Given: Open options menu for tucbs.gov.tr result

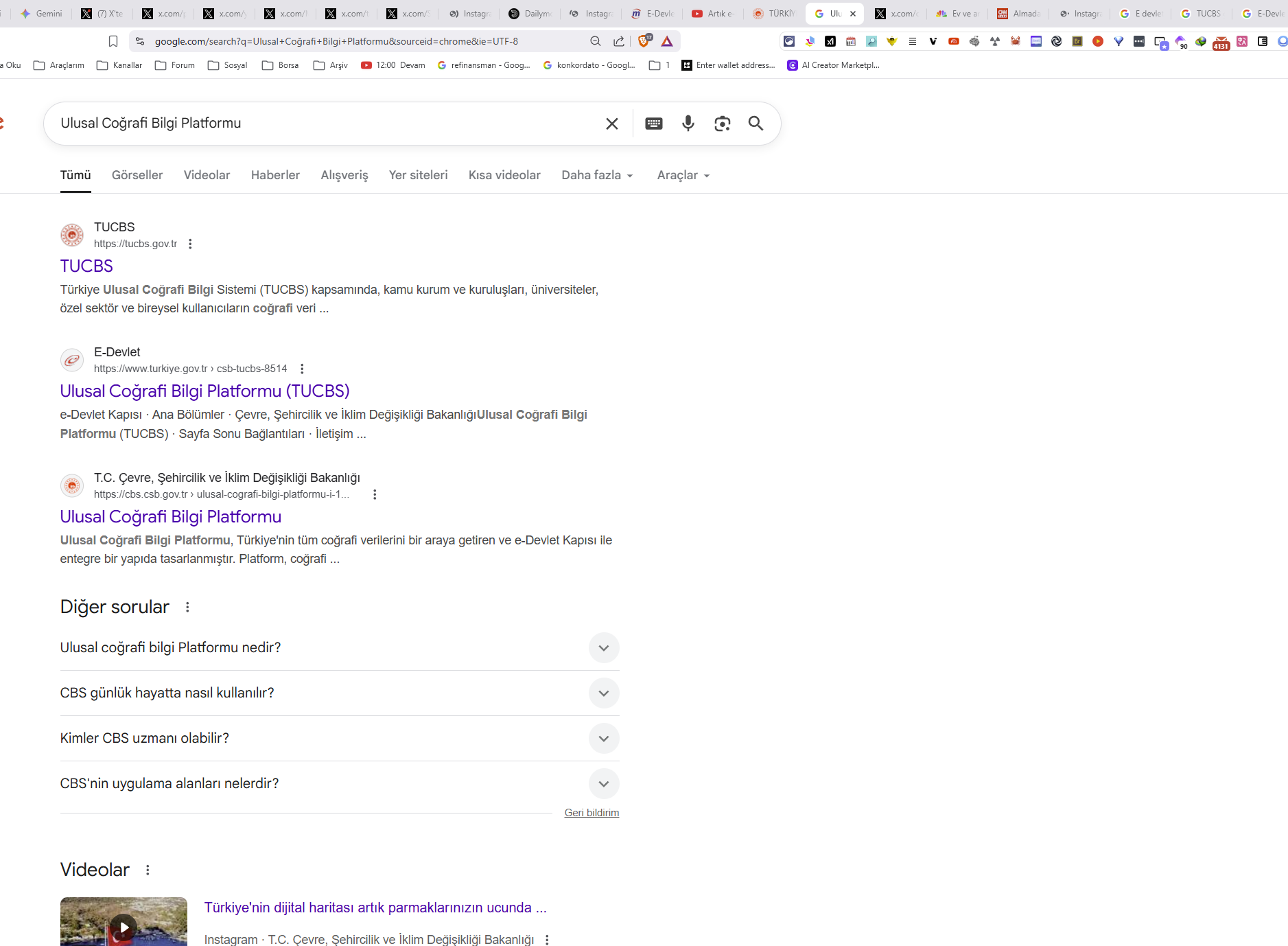Looking at the screenshot, I should [x=190, y=244].
